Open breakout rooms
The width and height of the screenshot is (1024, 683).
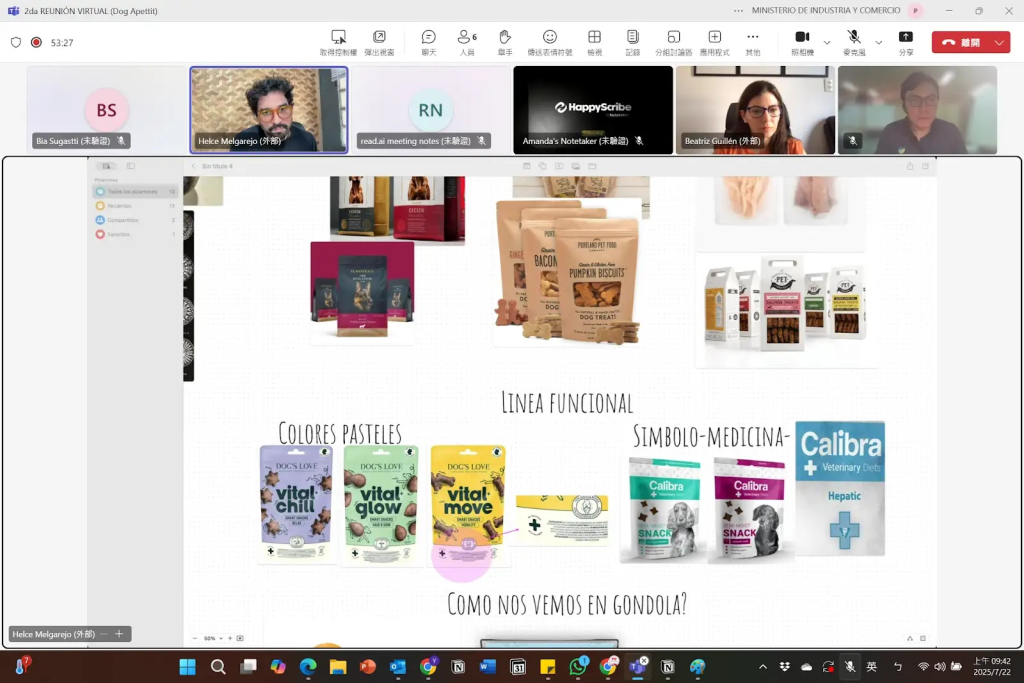pyautogui.click(x=673, y=42)
